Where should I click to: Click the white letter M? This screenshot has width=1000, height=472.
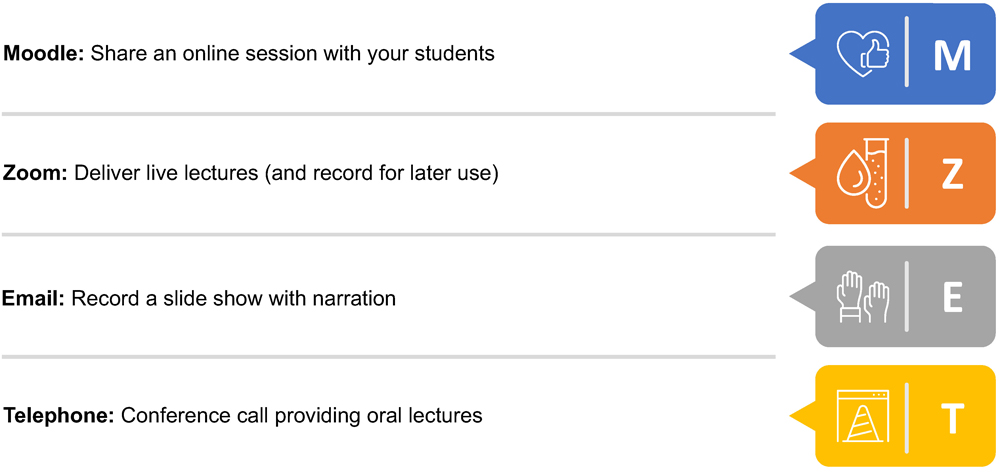click(952, 55)
